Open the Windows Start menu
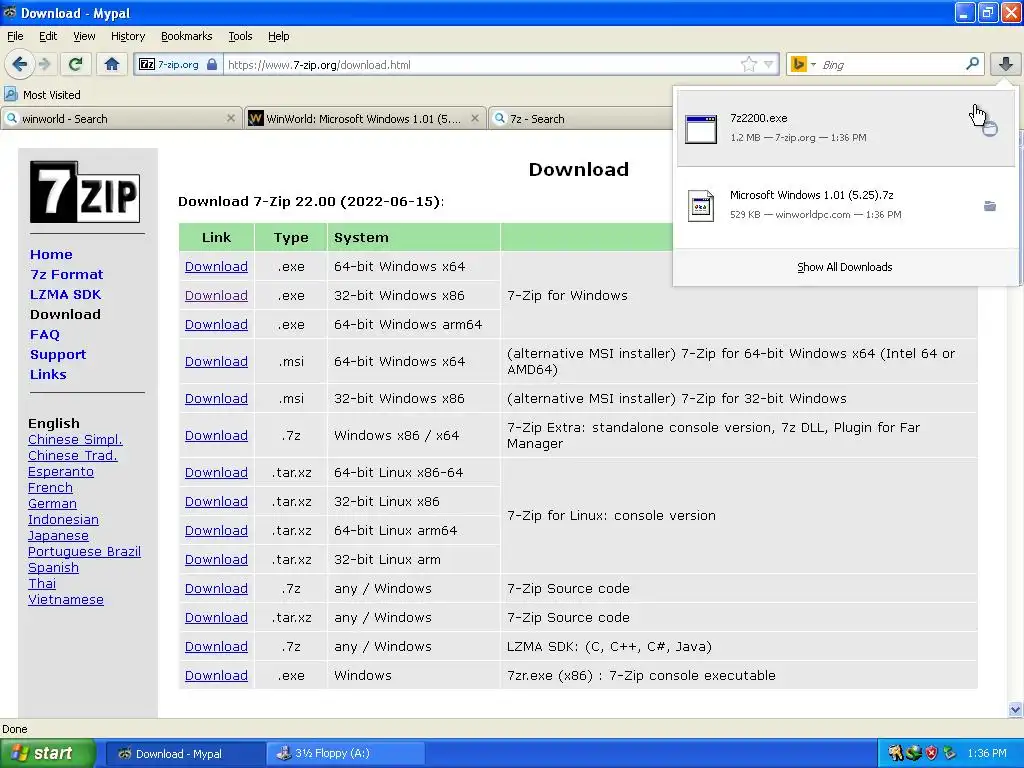Viewport: 1024px width, 768px height. (47, 753)
